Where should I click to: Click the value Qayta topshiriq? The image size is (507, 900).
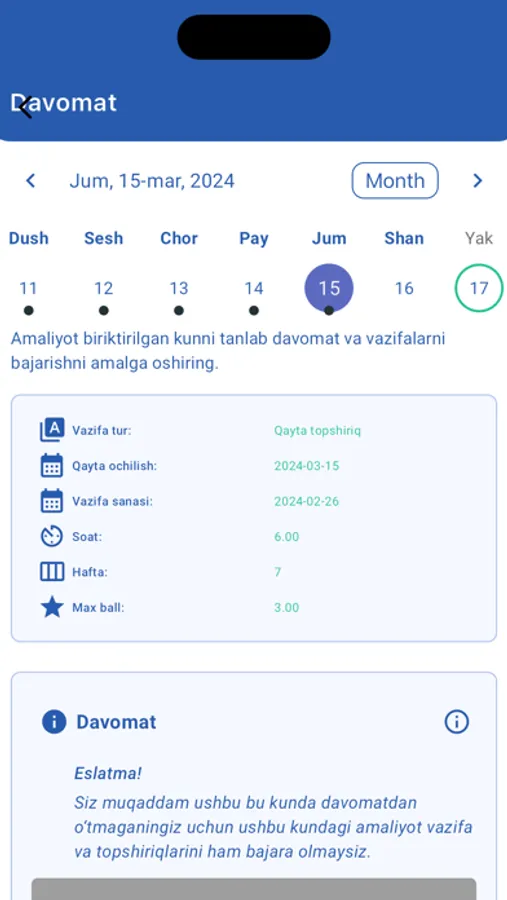point(318,430)
